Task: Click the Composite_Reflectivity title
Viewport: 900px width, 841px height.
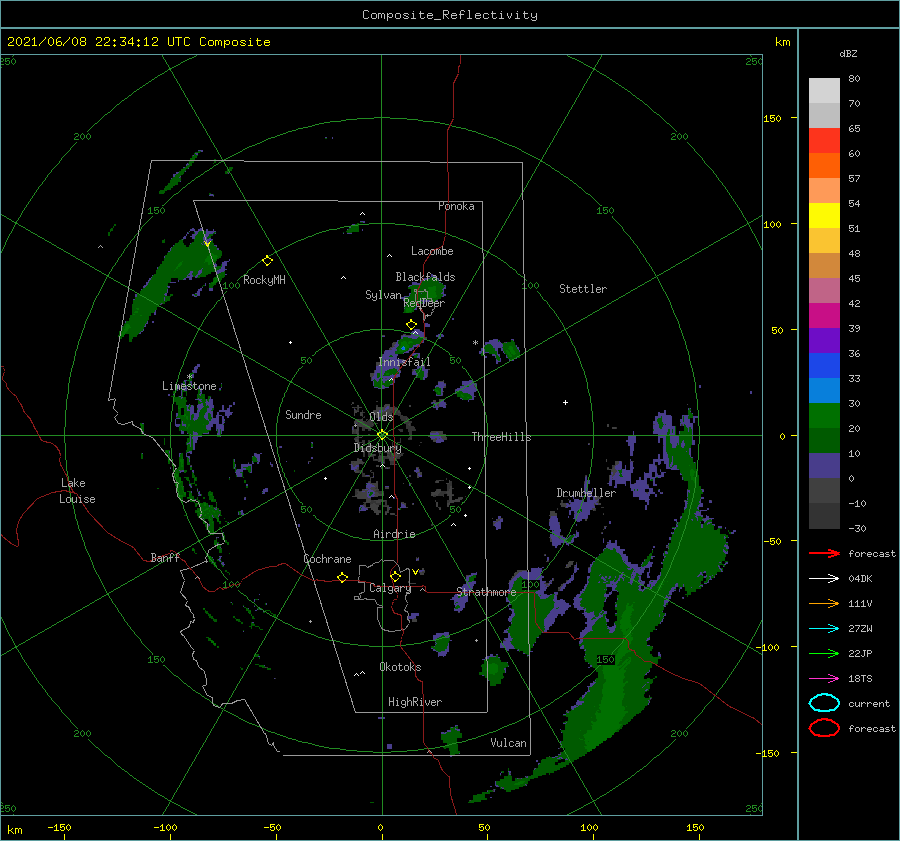Action: click(450, 15)
